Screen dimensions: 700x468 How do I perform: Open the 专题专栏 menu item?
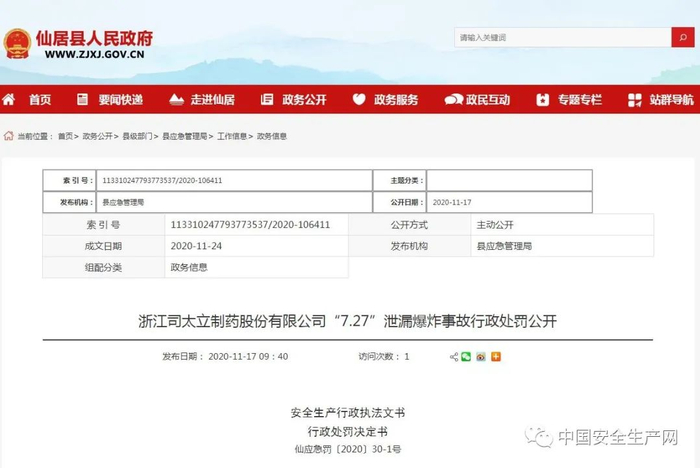[x=579, y=100]
